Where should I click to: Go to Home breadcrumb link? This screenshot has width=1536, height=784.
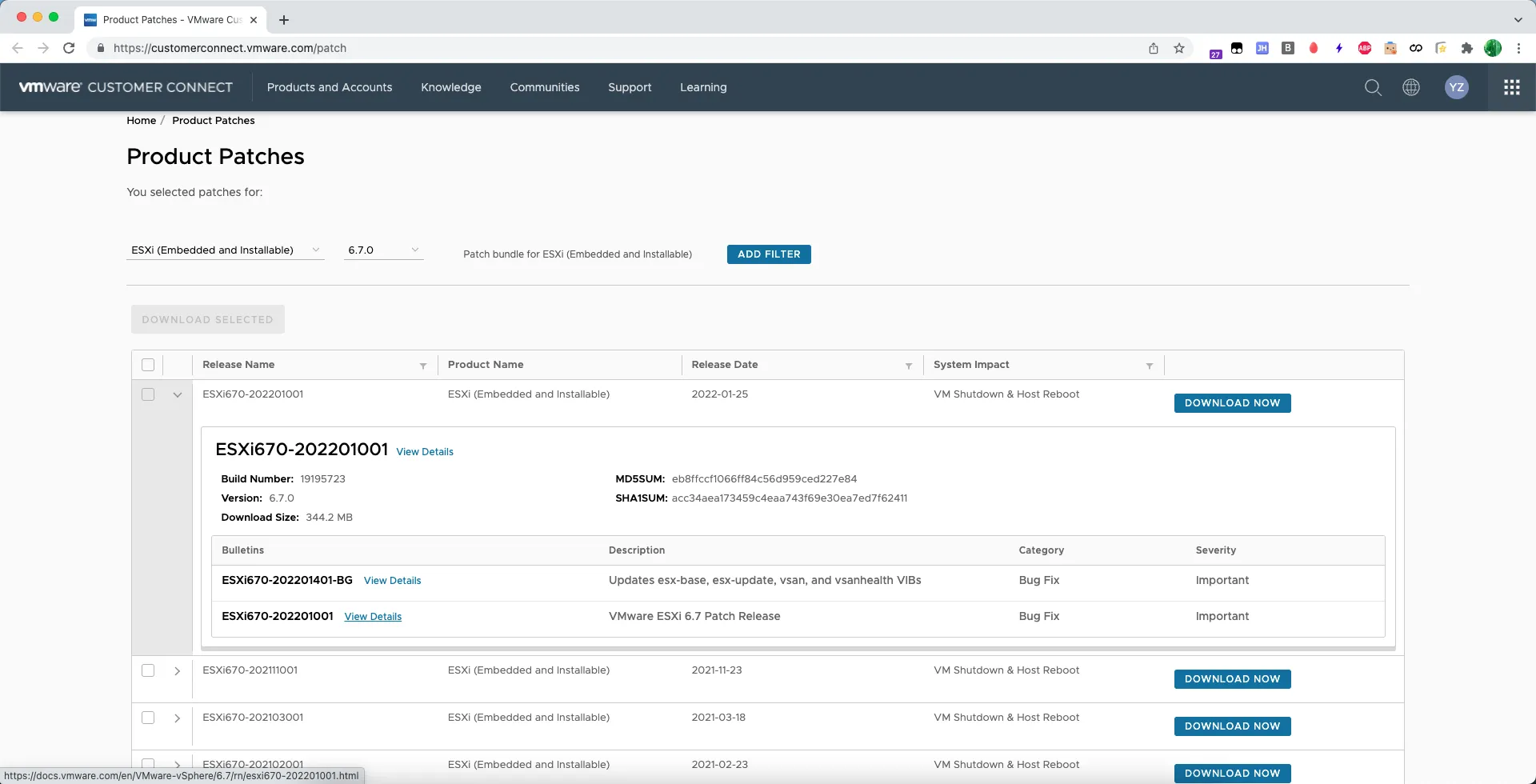click(141, 121)
